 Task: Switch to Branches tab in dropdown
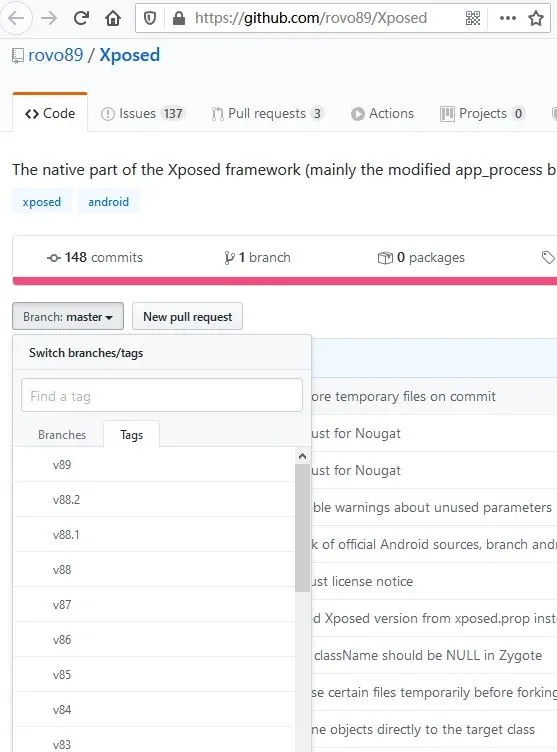tap(62, 435)
